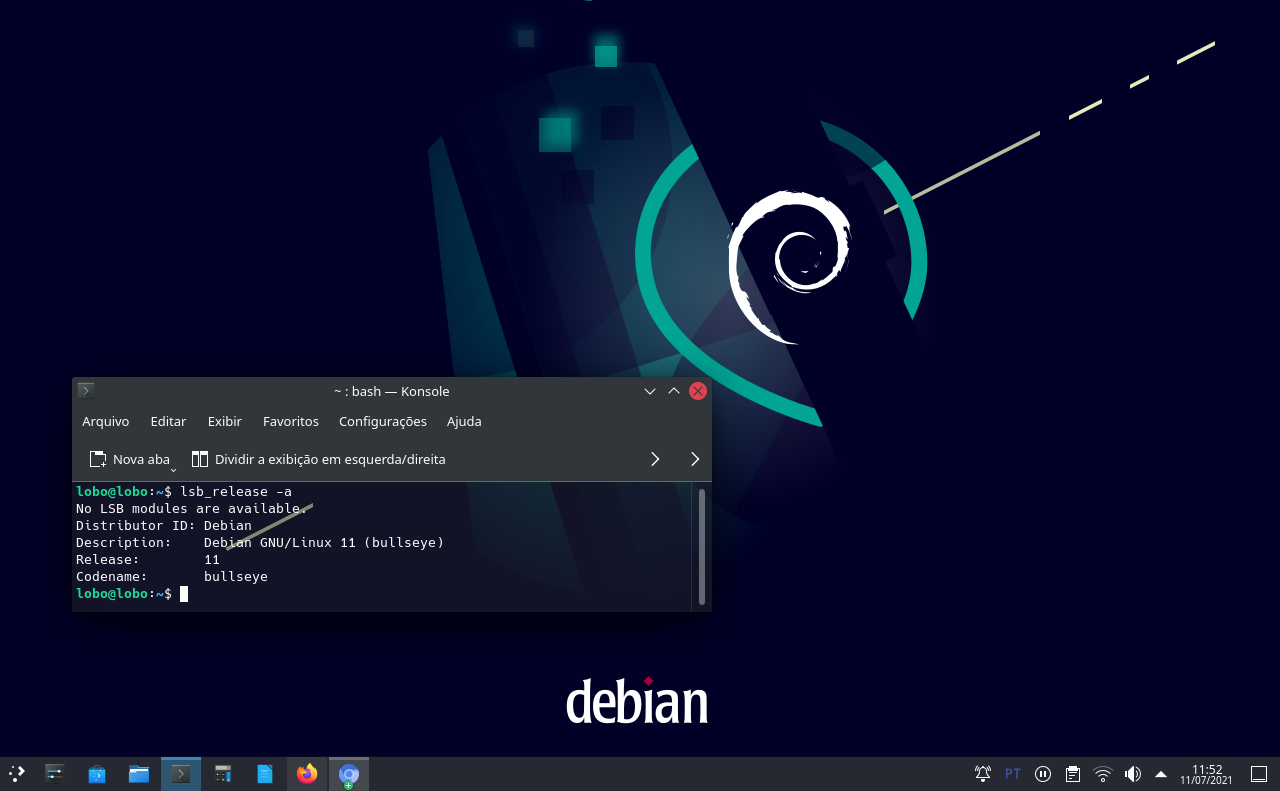Launch Firefox from the taskbar

(306, 773)
